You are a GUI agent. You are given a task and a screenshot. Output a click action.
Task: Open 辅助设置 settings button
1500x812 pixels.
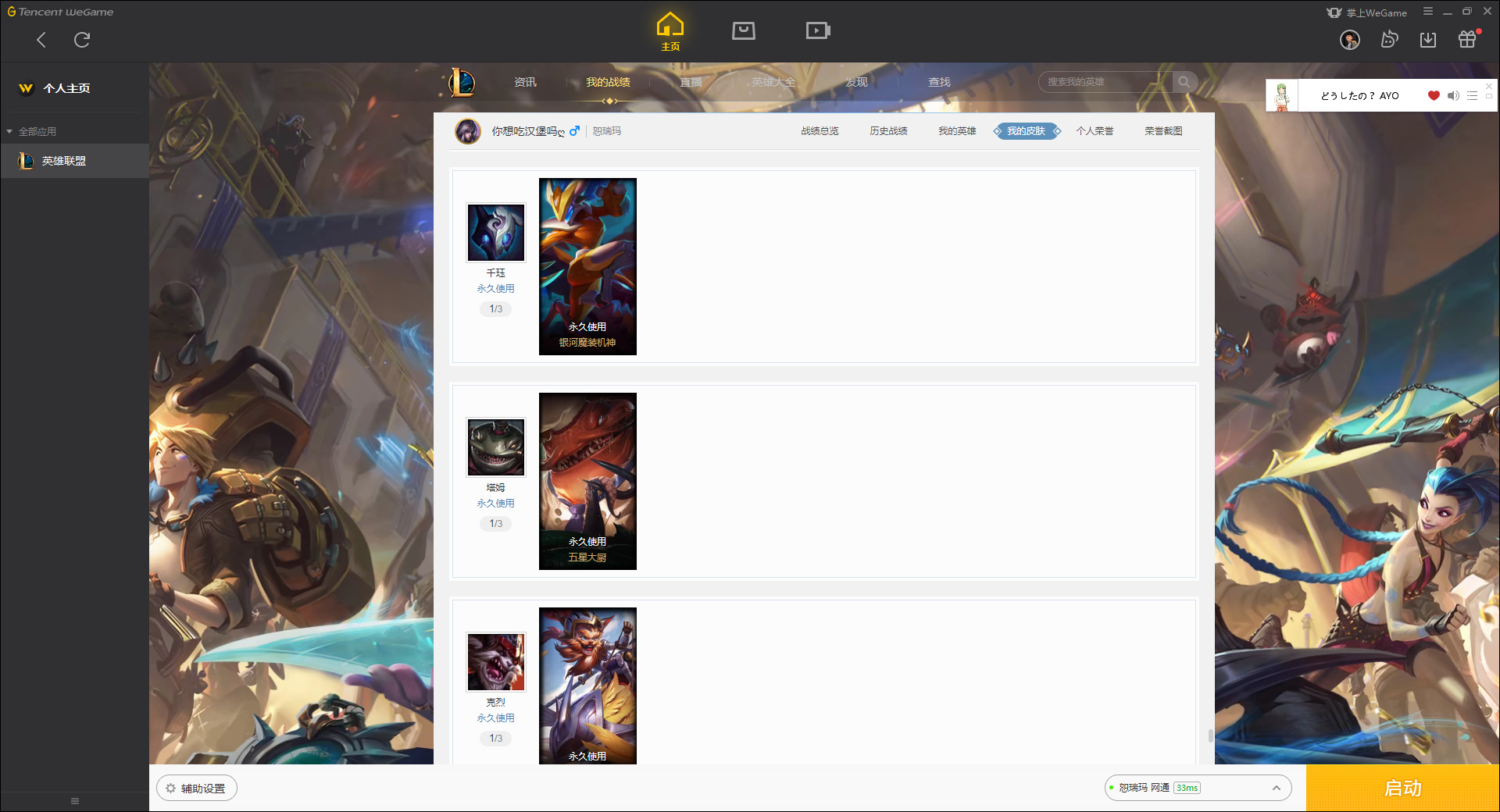pyautogui.click(x=197, y=789)
